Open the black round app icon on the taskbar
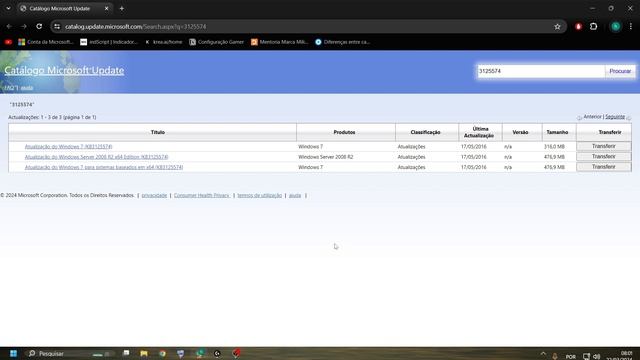 [217, 353]
